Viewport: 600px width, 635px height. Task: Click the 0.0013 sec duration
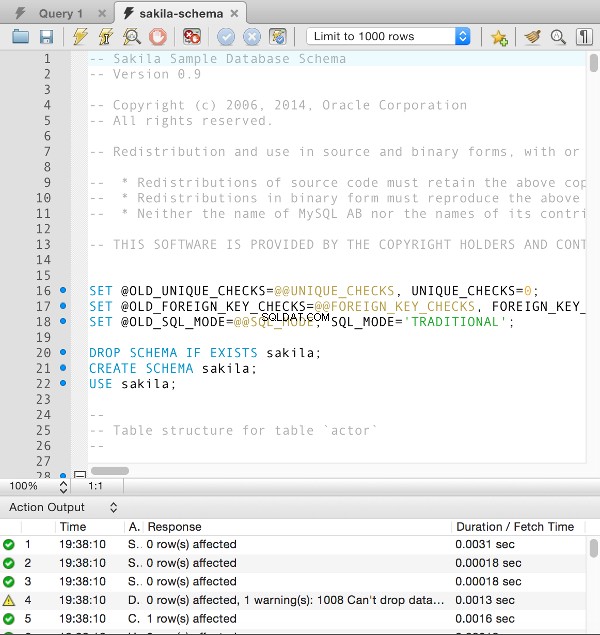(485, 600)
